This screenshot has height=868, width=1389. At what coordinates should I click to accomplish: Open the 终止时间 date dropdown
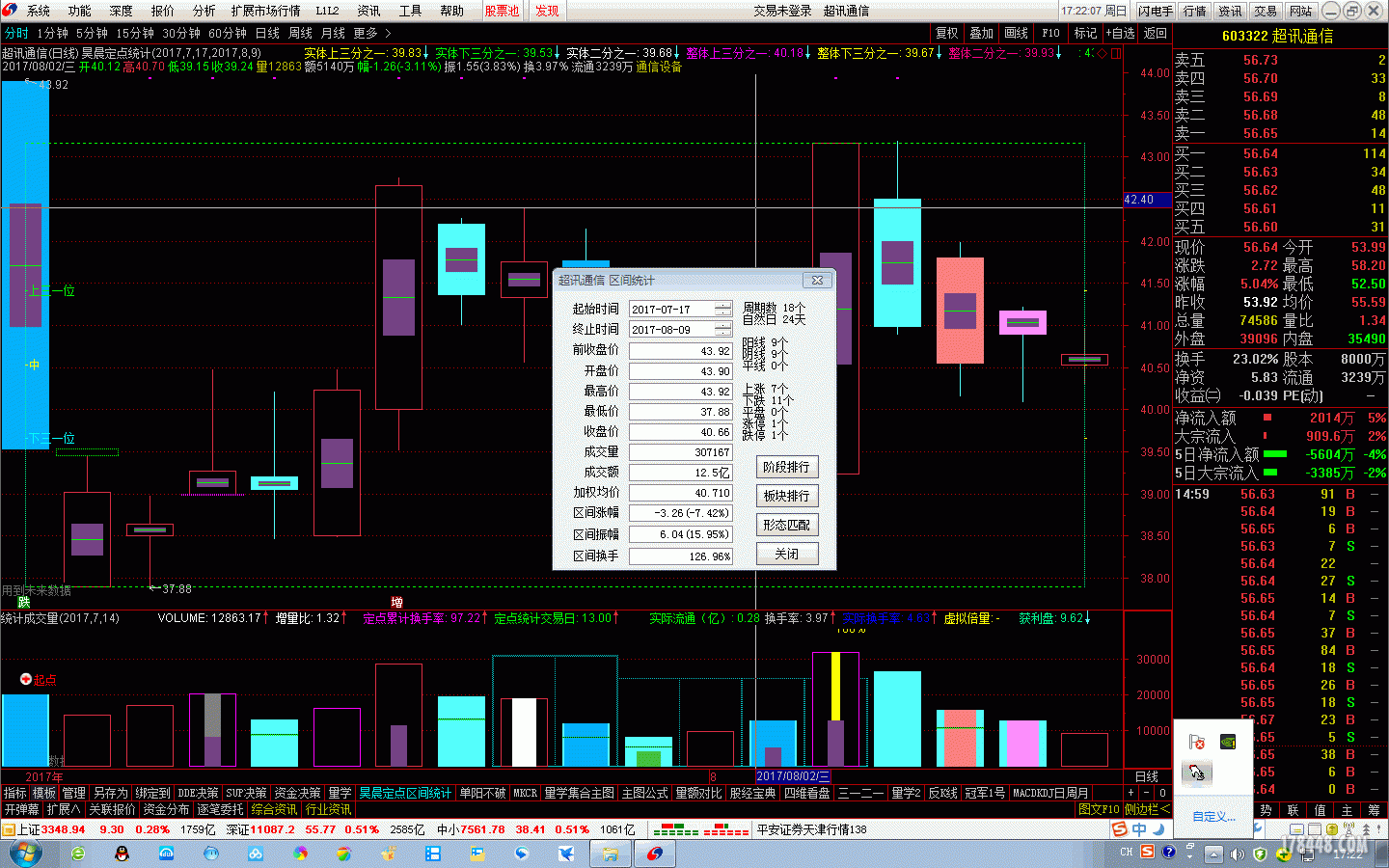click(723, 329)
